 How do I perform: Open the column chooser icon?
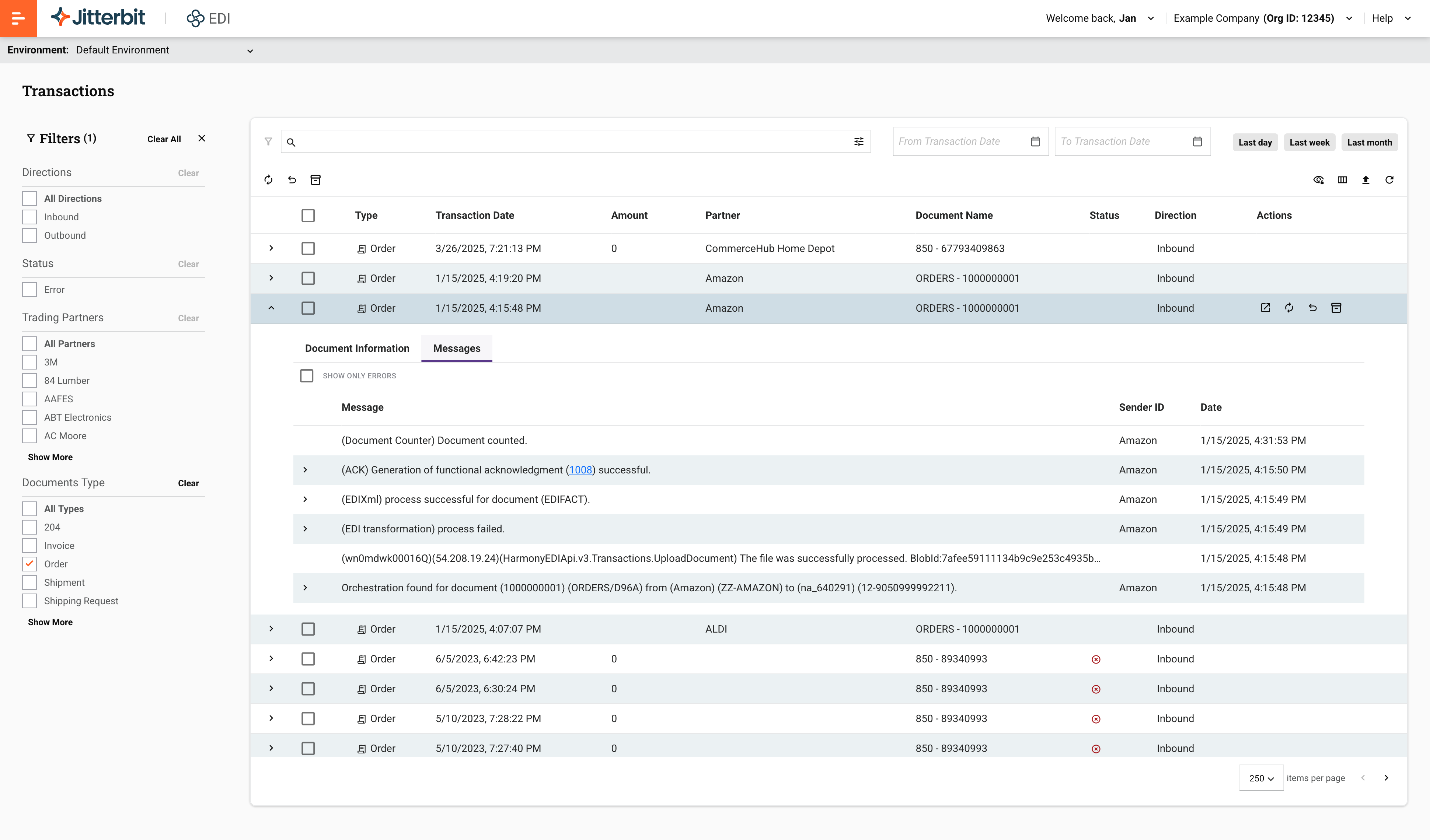[1342, 180]
